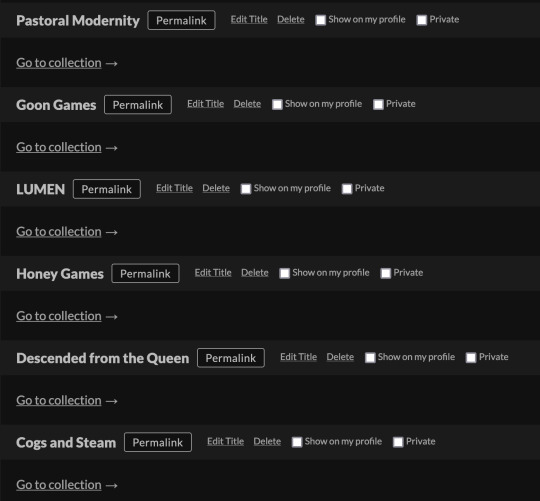Go to collection under Cogs and Steam
This screenshot has height=501, width=540.
click(x=59, y=485)
